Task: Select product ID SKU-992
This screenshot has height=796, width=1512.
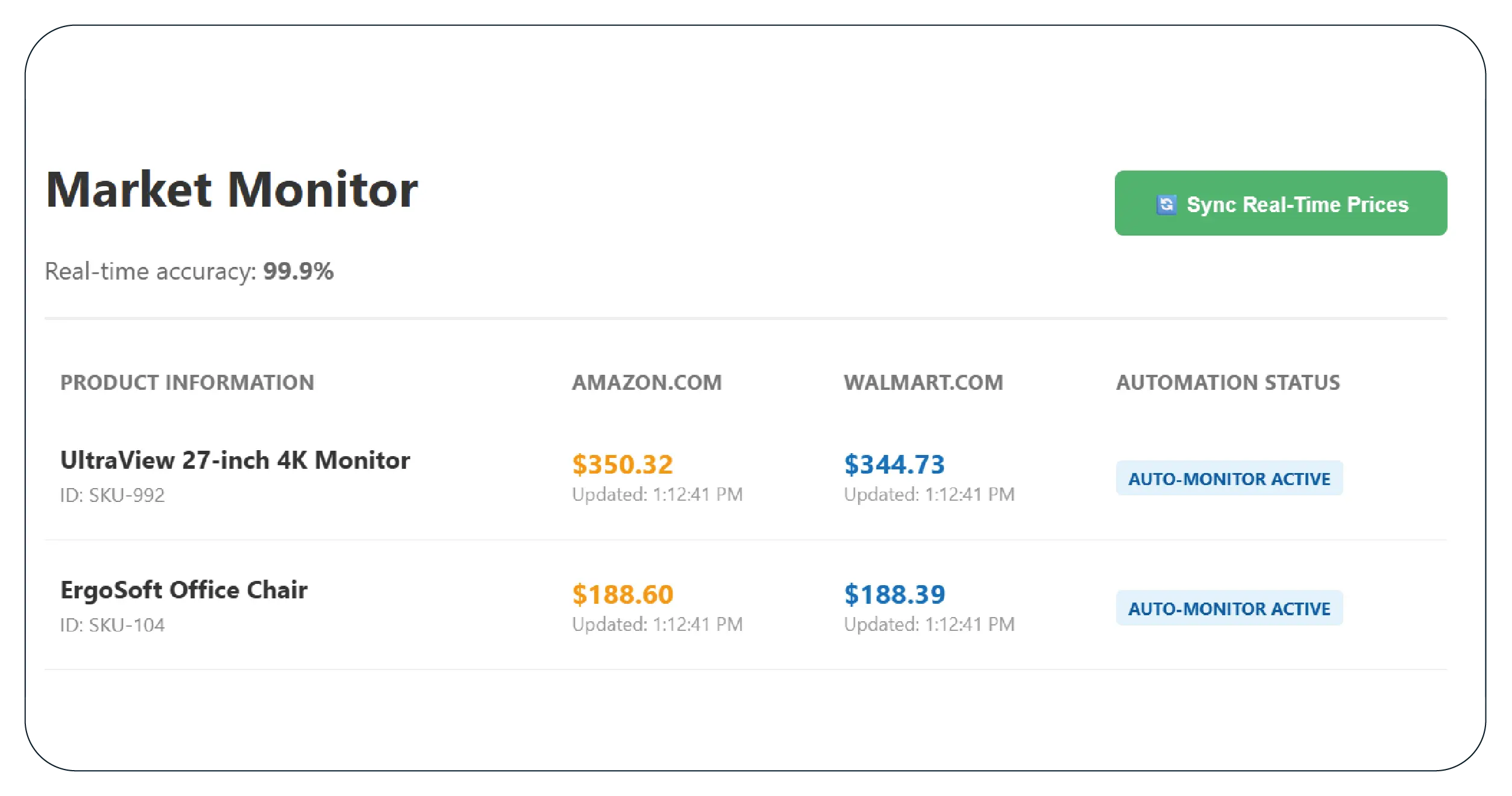Action: 112,494
